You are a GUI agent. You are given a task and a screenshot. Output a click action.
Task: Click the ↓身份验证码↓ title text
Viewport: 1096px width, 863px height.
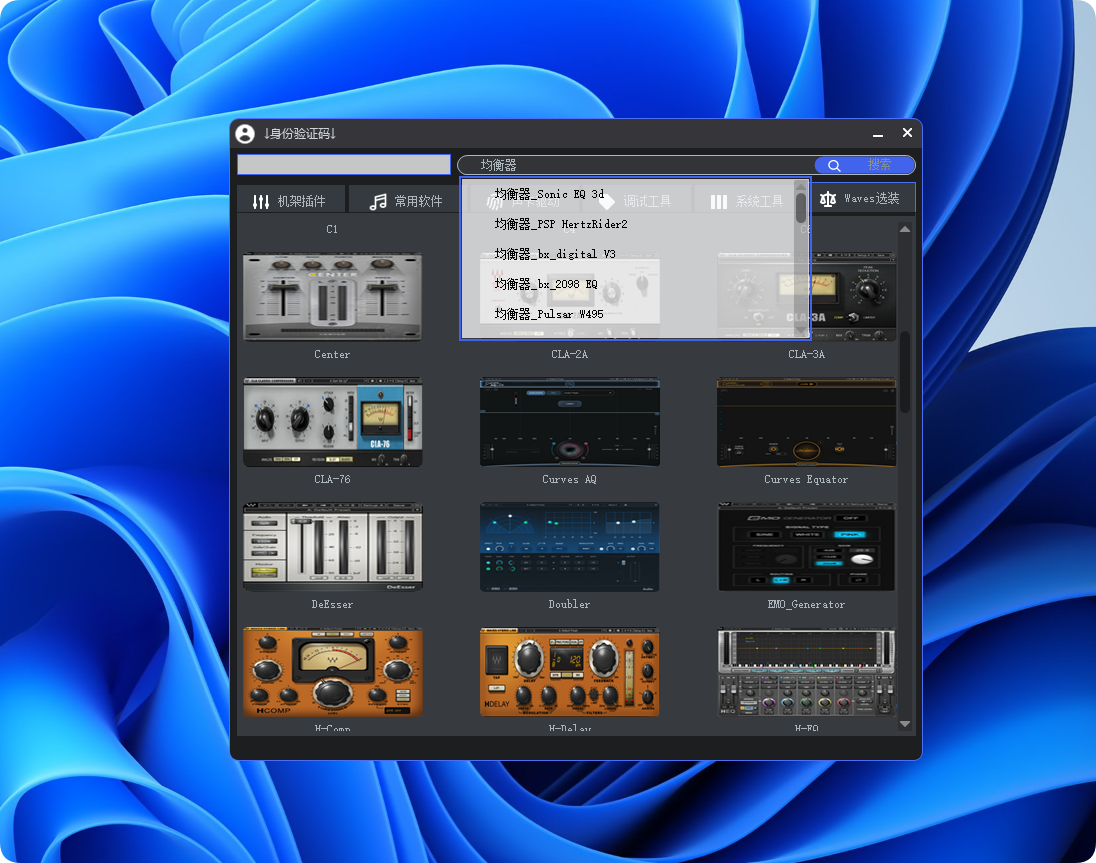[300, 133]
